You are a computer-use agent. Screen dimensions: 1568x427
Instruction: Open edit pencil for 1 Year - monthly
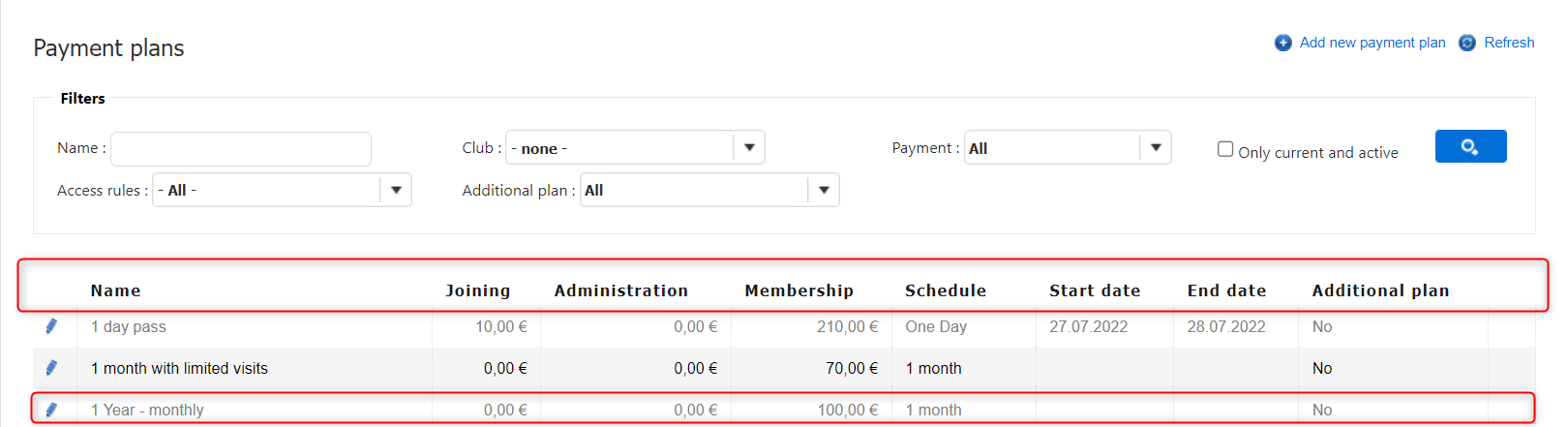click(x=51, y=410)
